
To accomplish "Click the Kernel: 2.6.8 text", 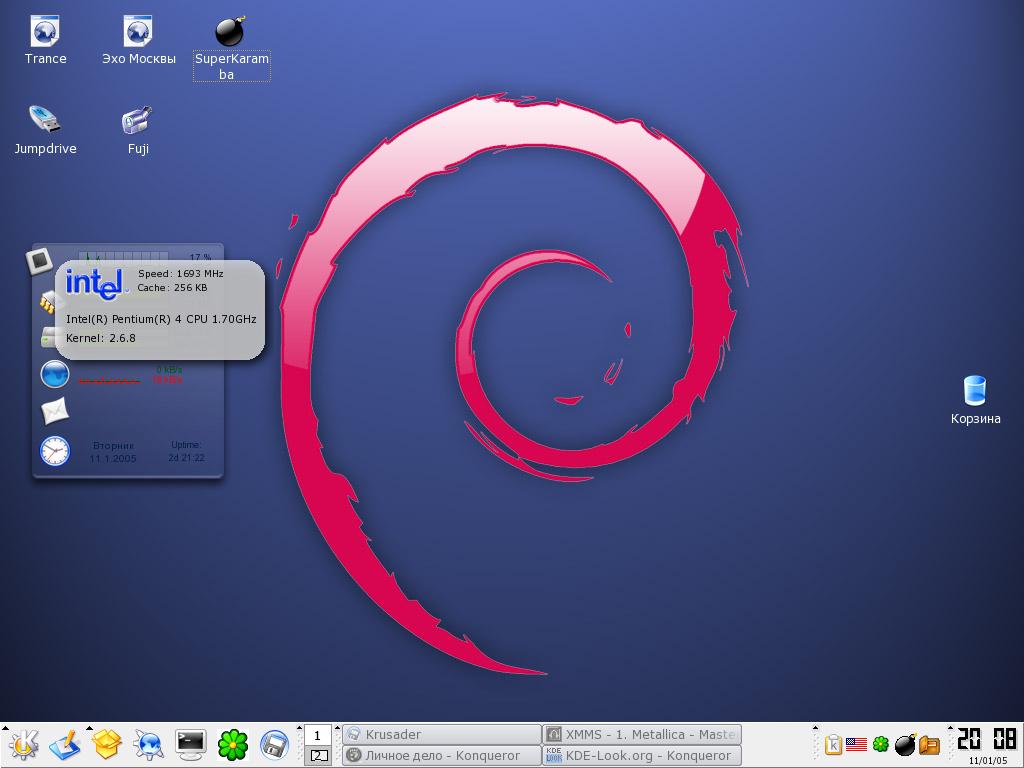I will coord(101,338).
